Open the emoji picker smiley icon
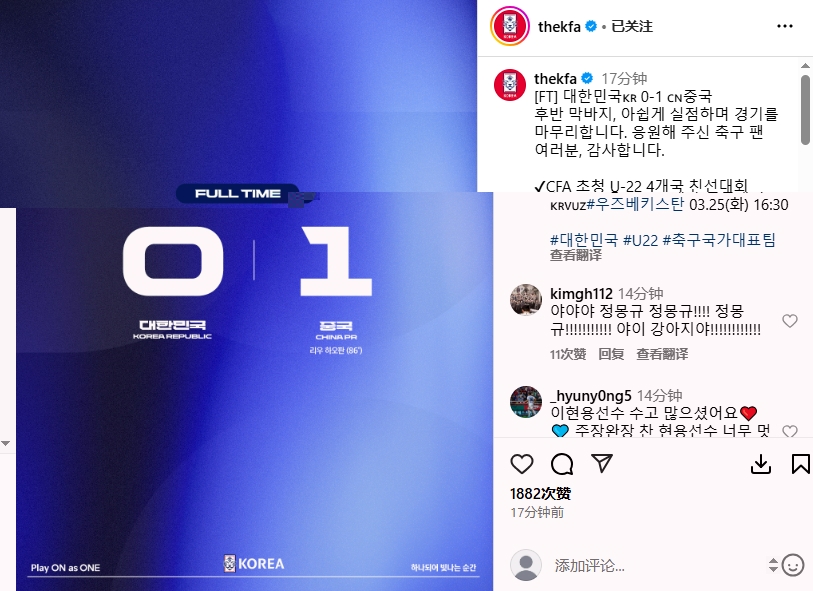Image resolution: width=813 pixels, height=591 pixels. [793, 565]
